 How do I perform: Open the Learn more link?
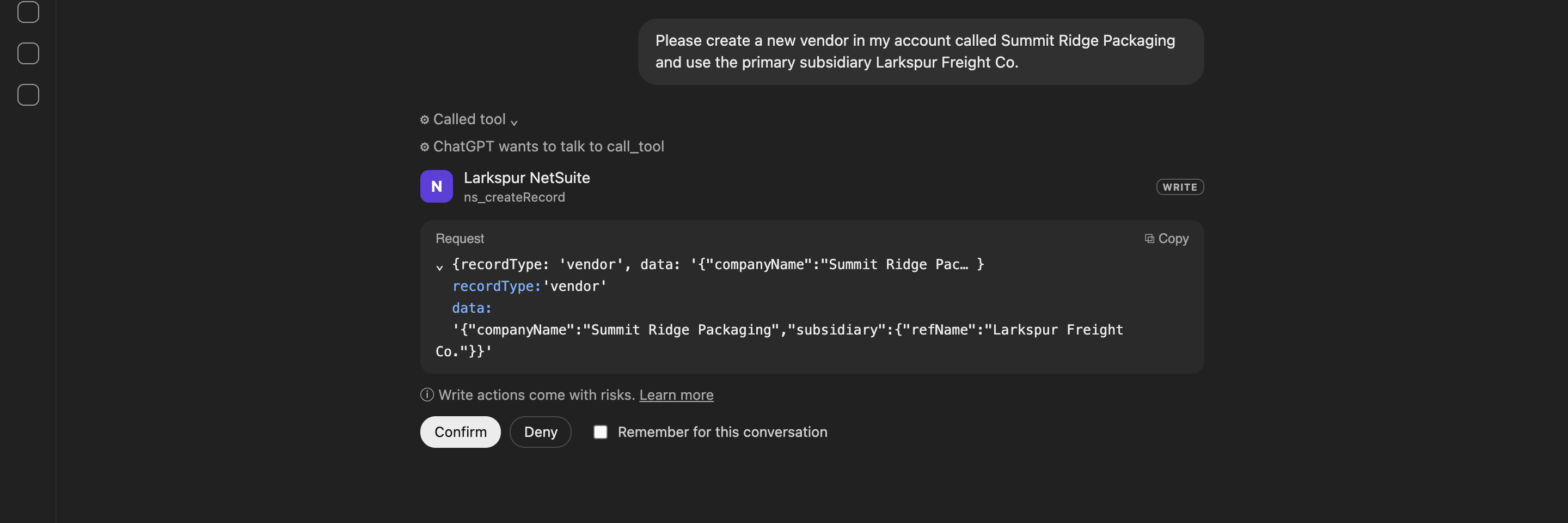tap(676, 395)
